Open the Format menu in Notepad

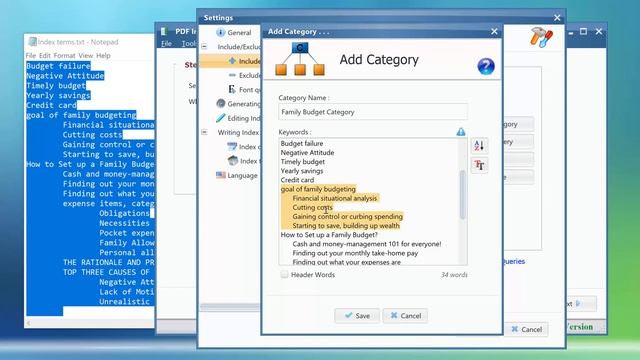click(64, 56)
